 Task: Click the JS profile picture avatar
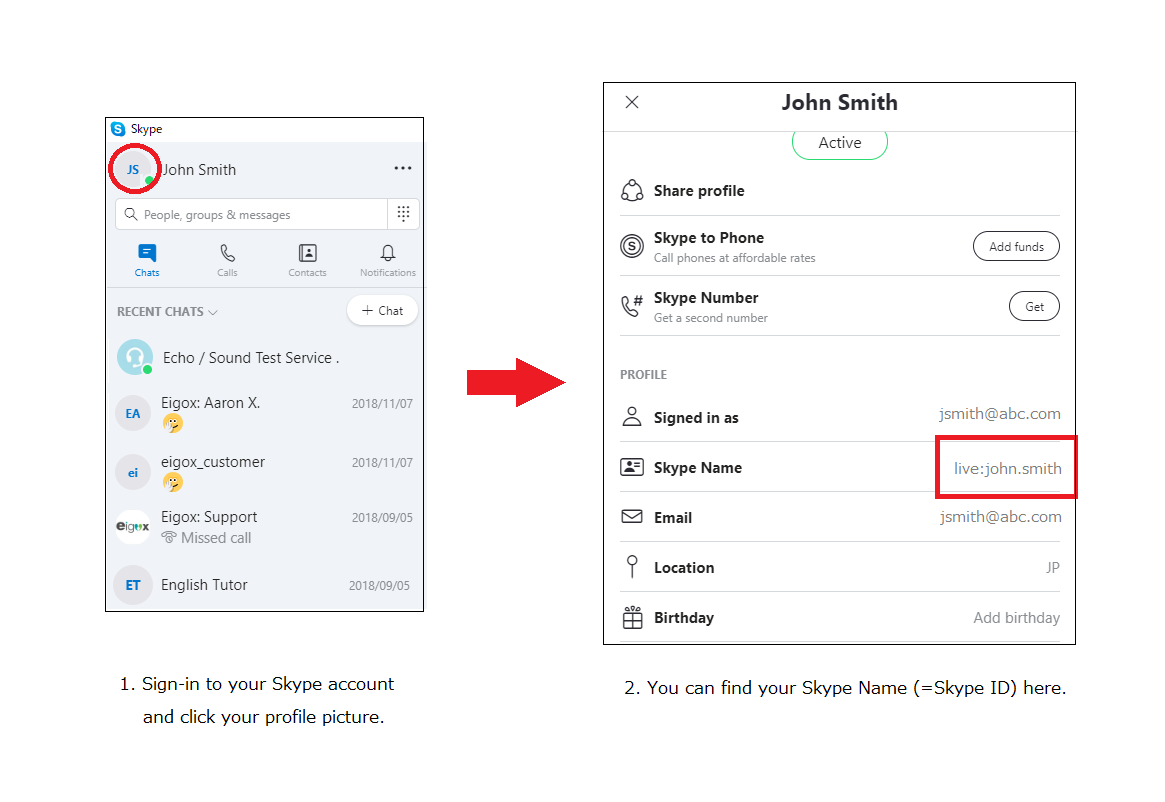(x=134, y=169)
